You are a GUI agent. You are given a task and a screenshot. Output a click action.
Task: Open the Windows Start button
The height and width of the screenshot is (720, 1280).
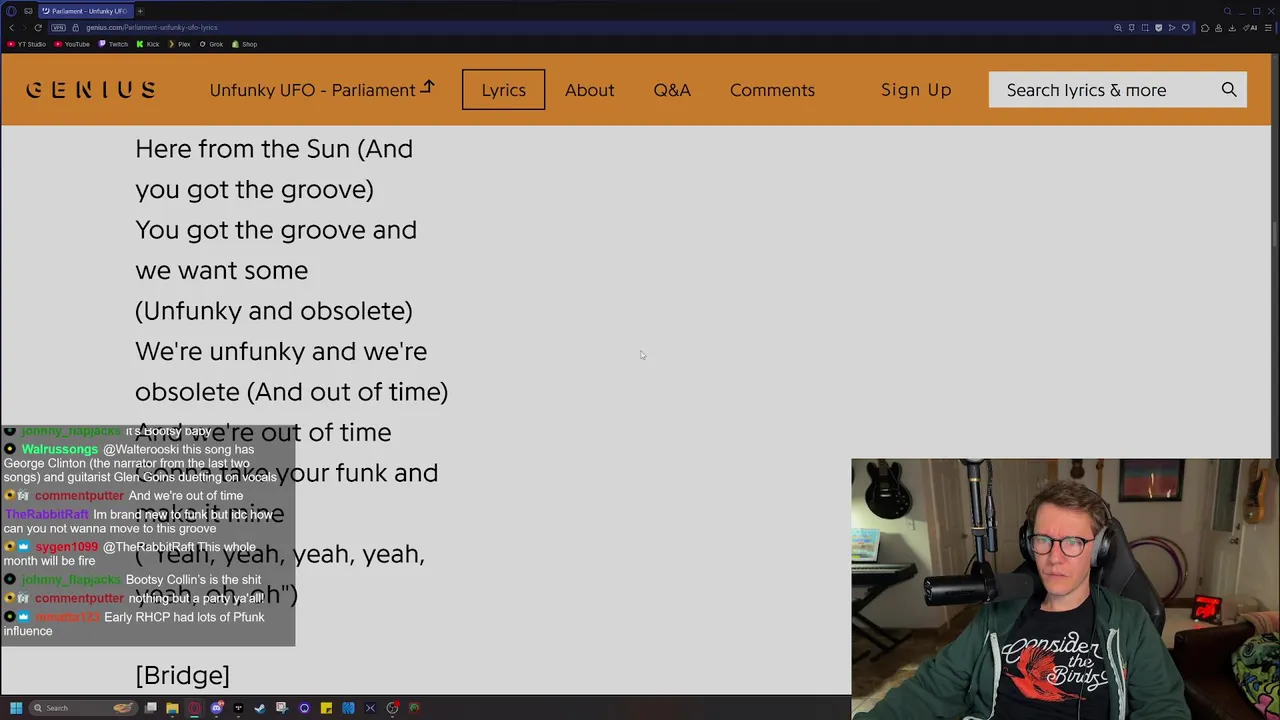[16, 708]
